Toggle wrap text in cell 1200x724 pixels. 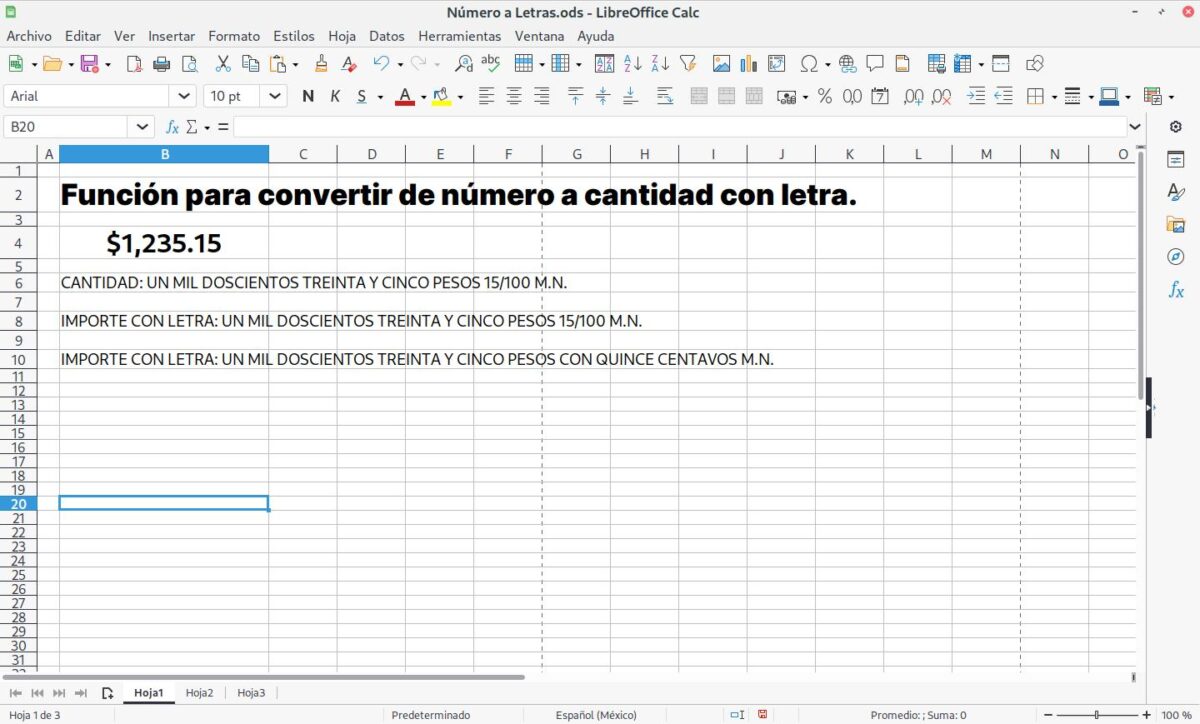coord(665,96)
